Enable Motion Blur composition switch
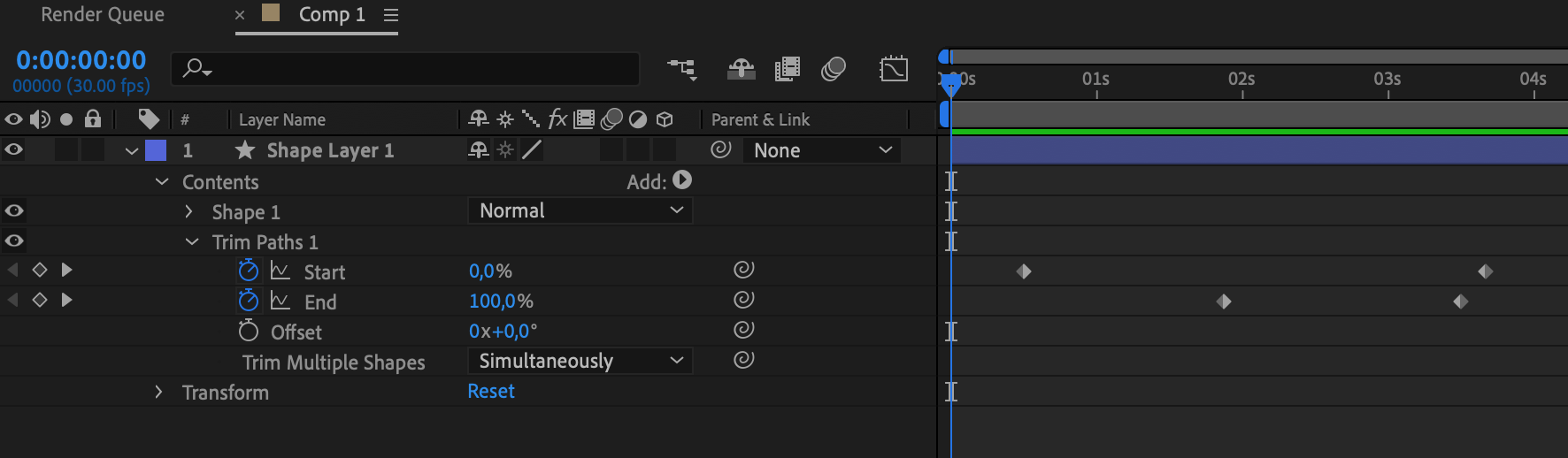 click(x=834, y=68)
